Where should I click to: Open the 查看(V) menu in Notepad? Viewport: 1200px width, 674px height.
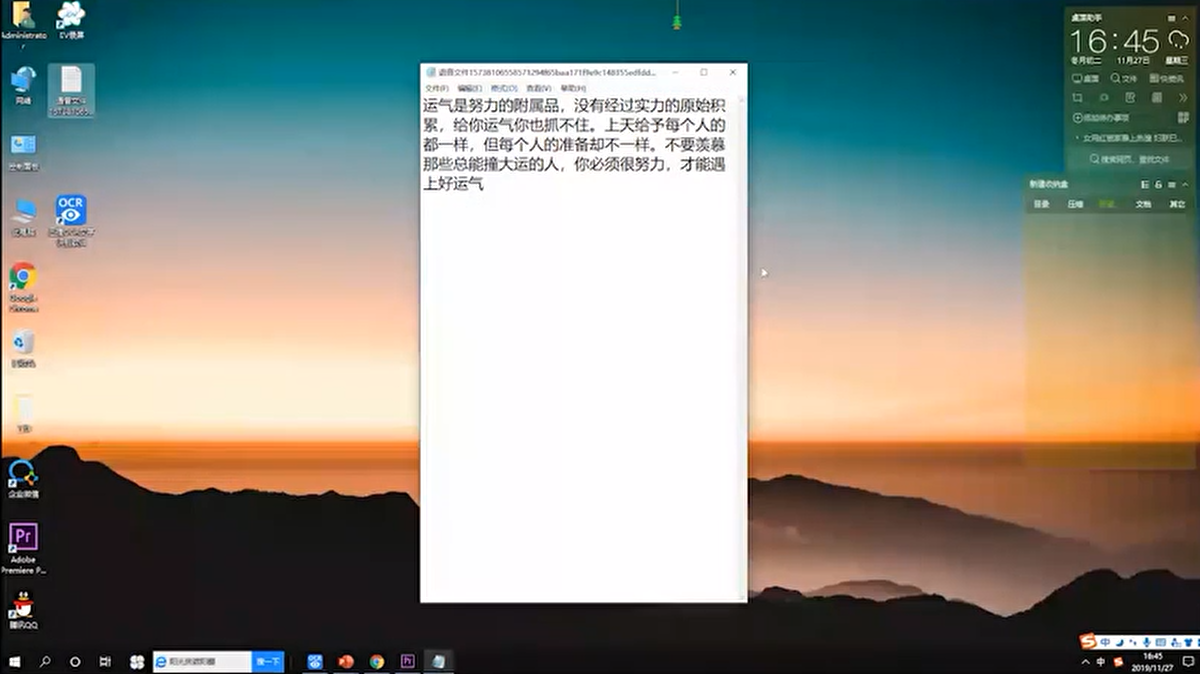[539, 89]
